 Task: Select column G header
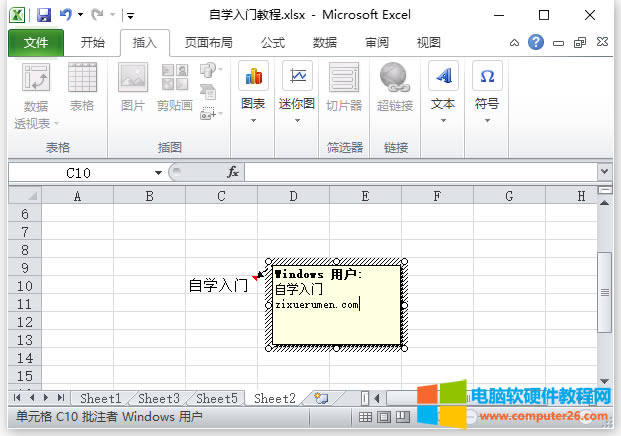pos(509,196)
